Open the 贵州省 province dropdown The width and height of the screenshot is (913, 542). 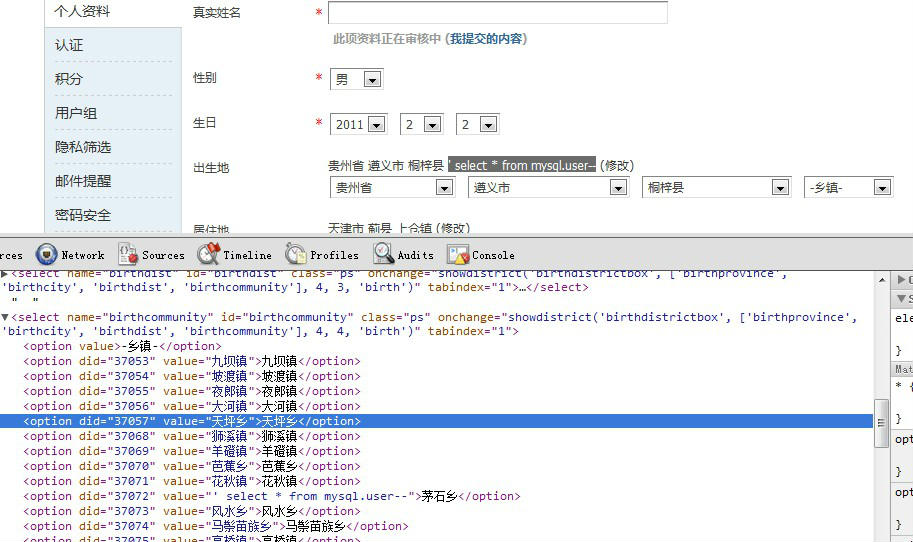pyautogui.click(x=392, y=187)
